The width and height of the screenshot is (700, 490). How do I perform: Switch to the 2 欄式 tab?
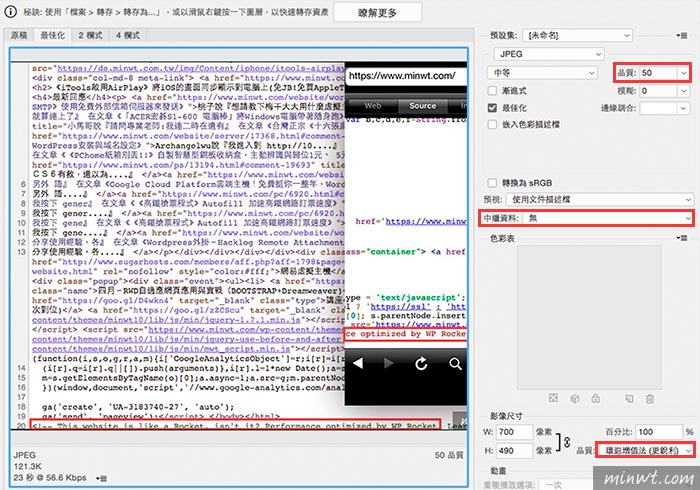coord(90,35)
